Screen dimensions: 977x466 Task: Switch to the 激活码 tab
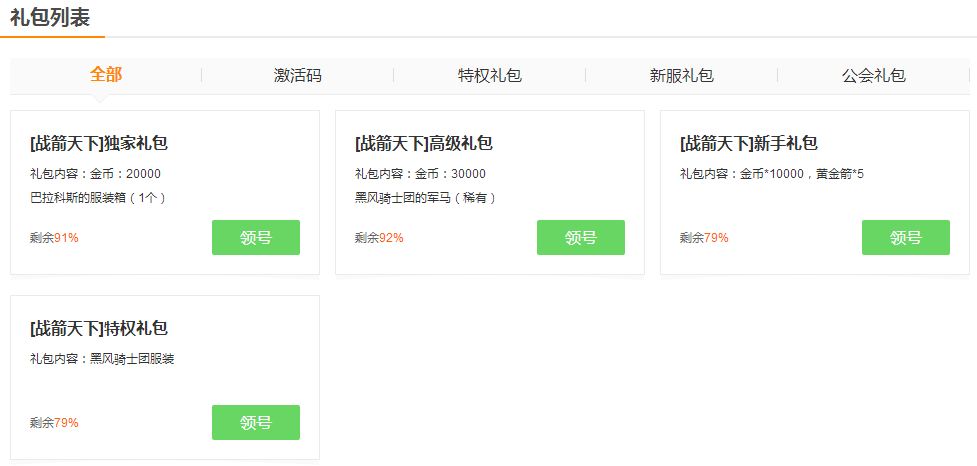[298, 76]
